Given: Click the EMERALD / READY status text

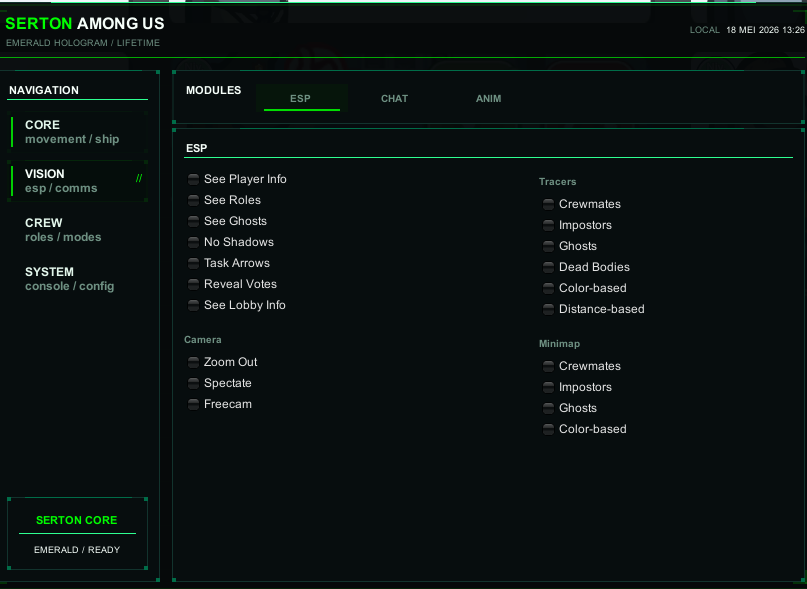Looking at the screenshot, I should pyautogui.click(x=77, y=550).
